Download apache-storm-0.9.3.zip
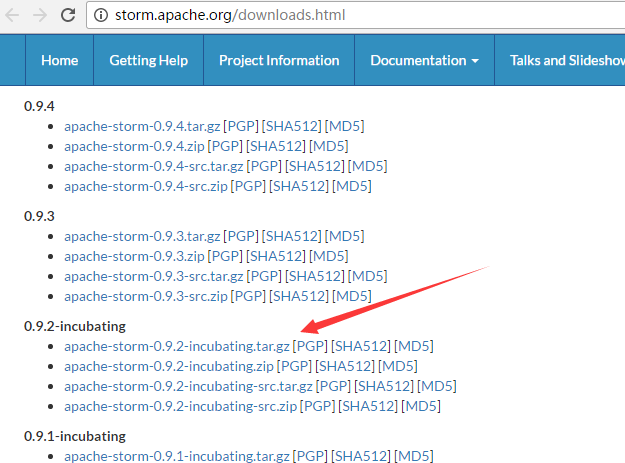This screenshot has width=625, height=463. [x=134, y=256]
